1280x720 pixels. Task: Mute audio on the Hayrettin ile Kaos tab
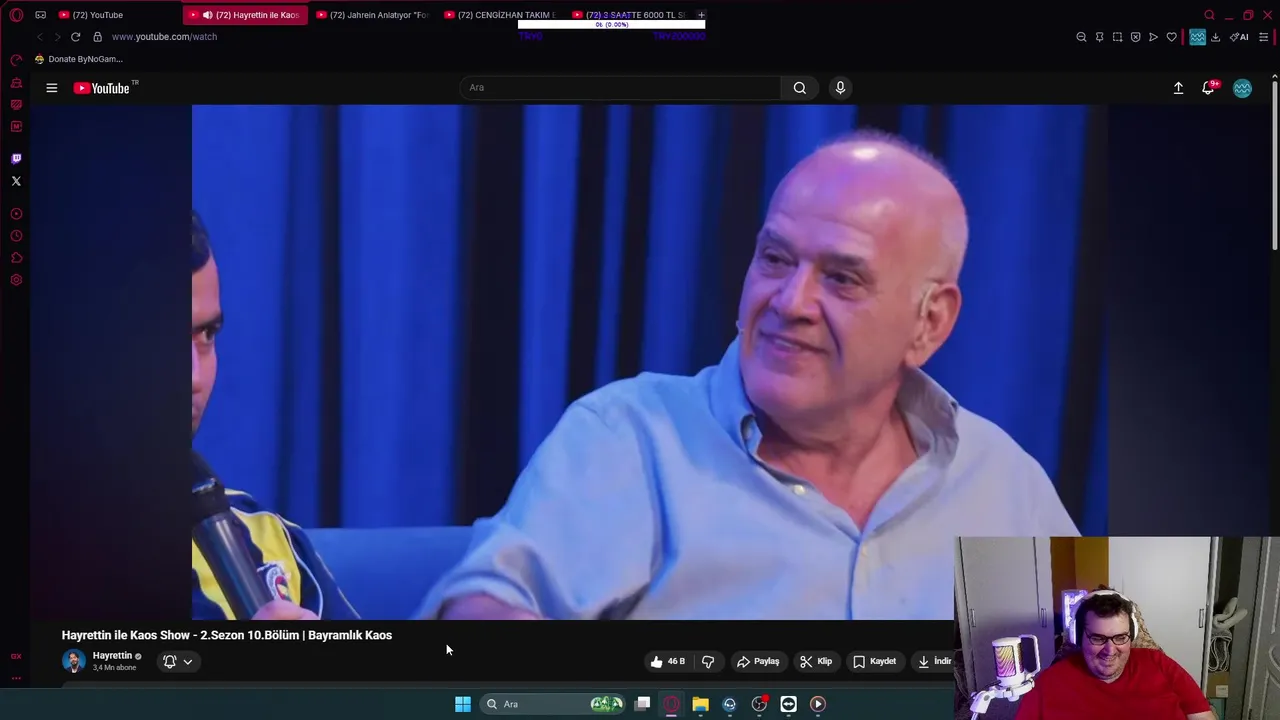(208, 15)
